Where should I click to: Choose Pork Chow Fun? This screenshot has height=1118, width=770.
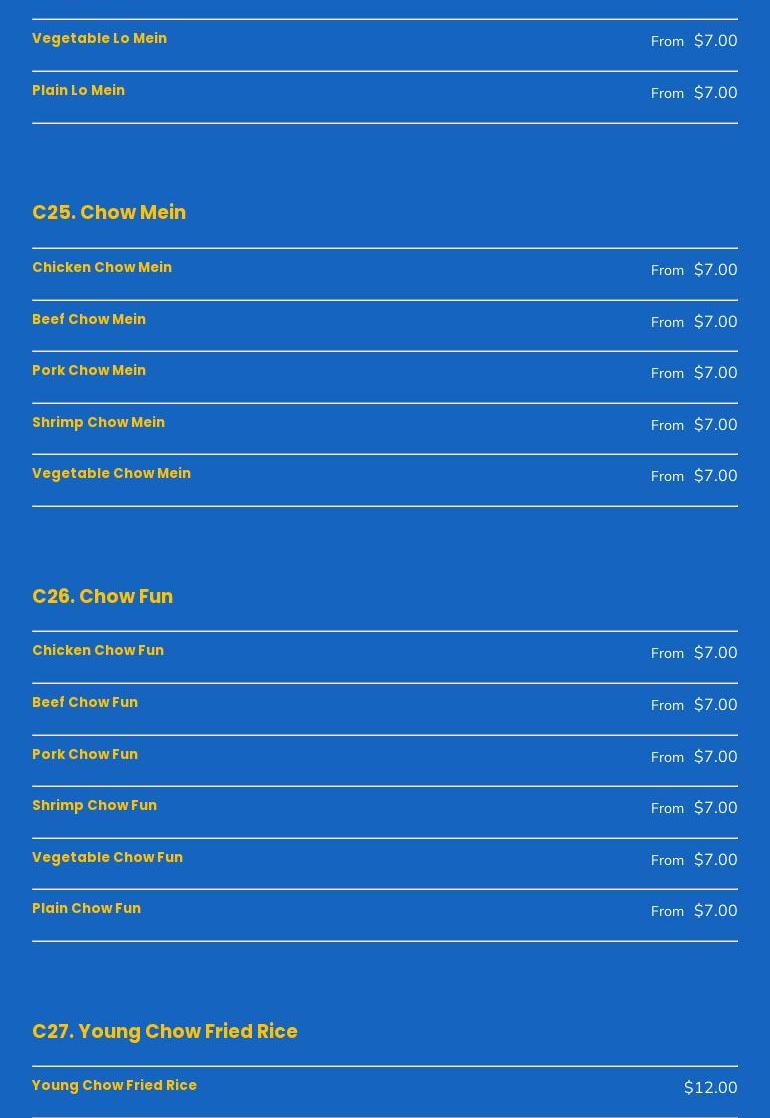coord(85,755)
